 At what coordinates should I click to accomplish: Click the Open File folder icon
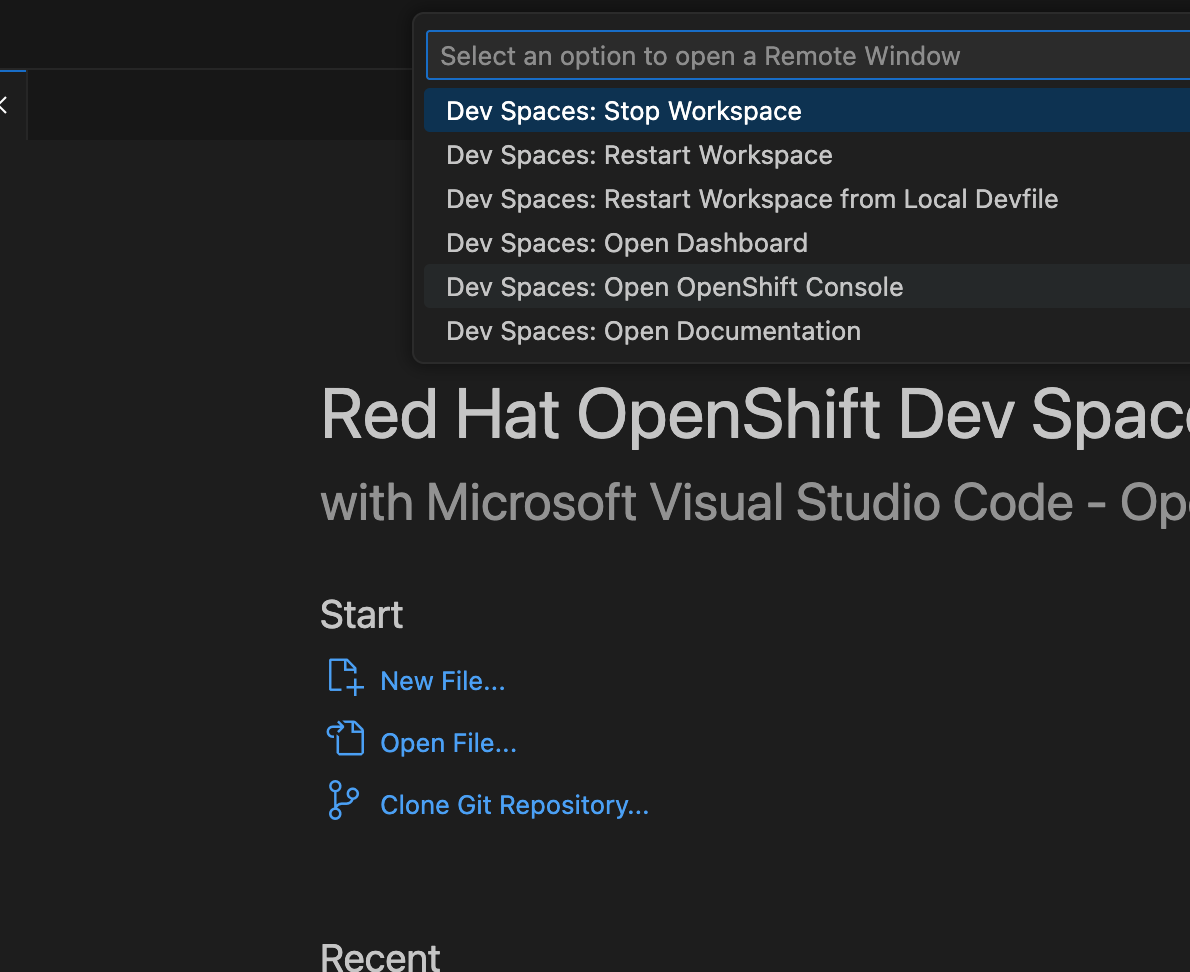(x=345, y=740)
